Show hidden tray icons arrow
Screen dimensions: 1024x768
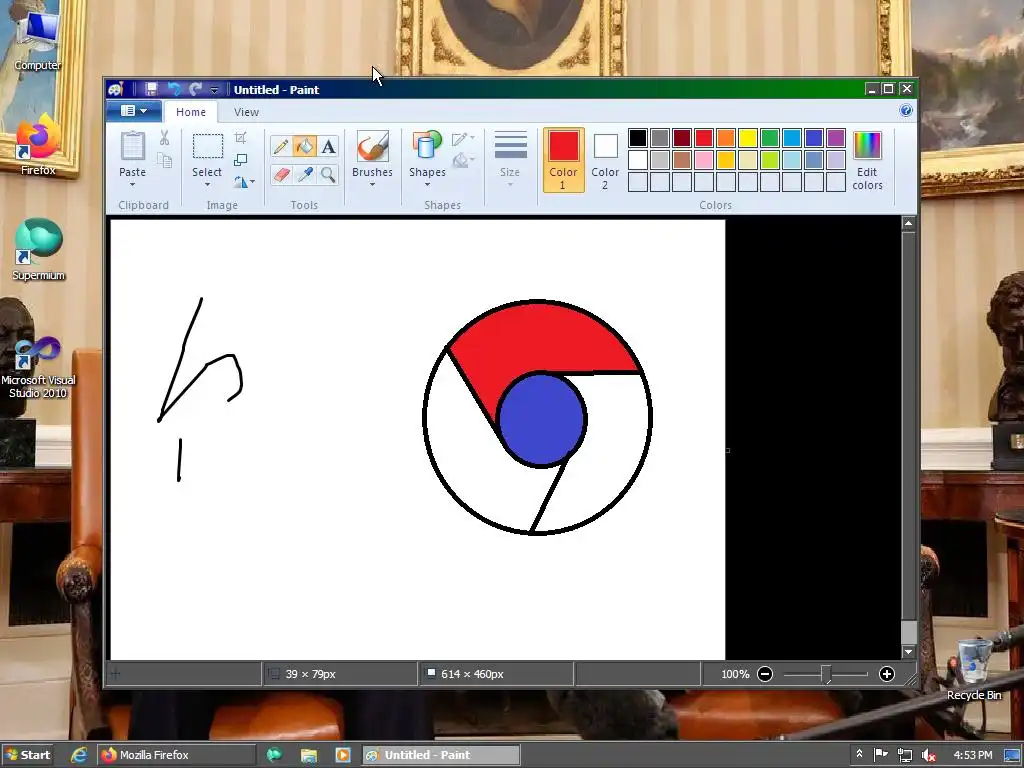(x=859, y=754)
